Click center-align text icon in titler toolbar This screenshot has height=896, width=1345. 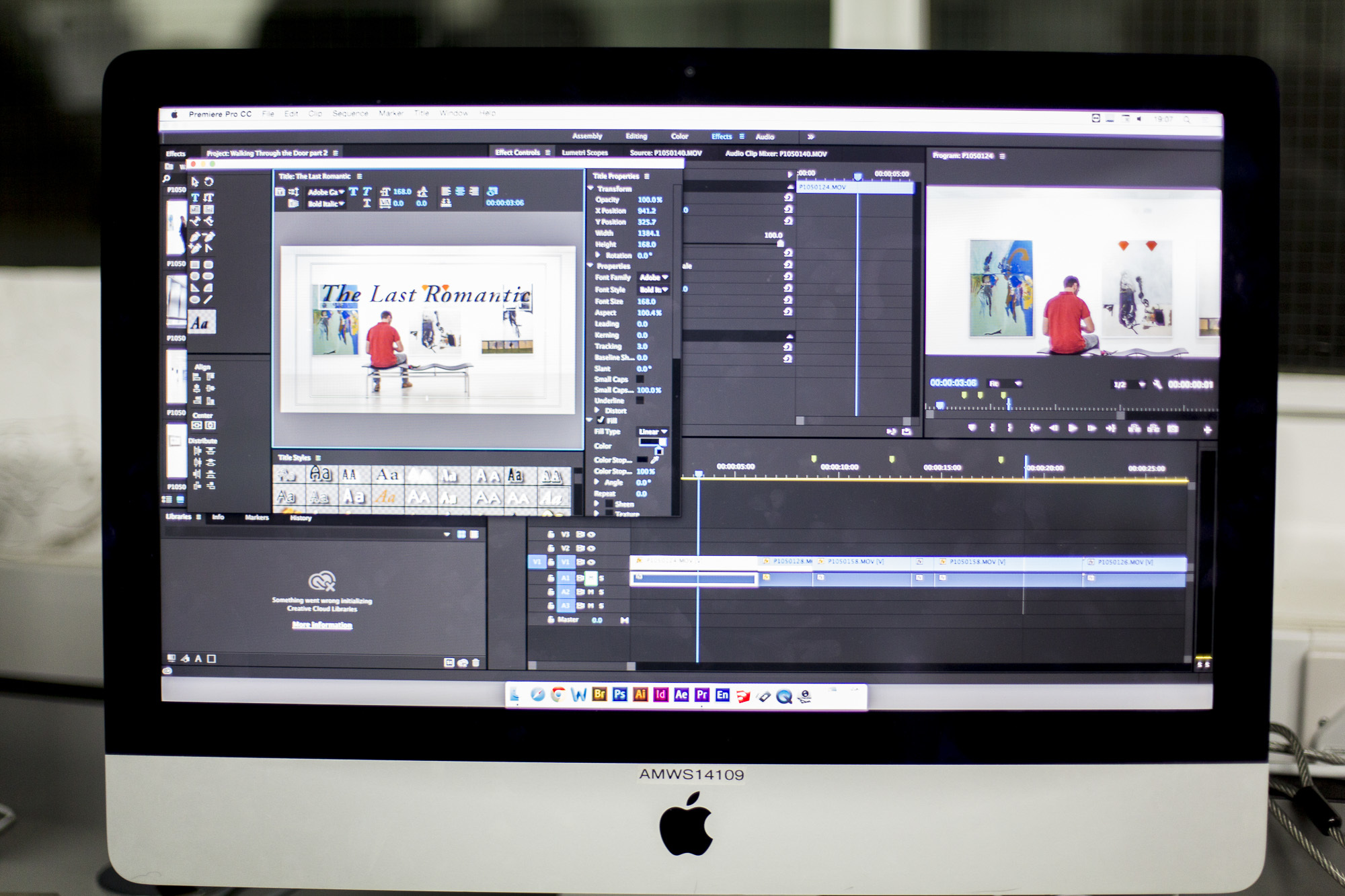pos(460,192)
